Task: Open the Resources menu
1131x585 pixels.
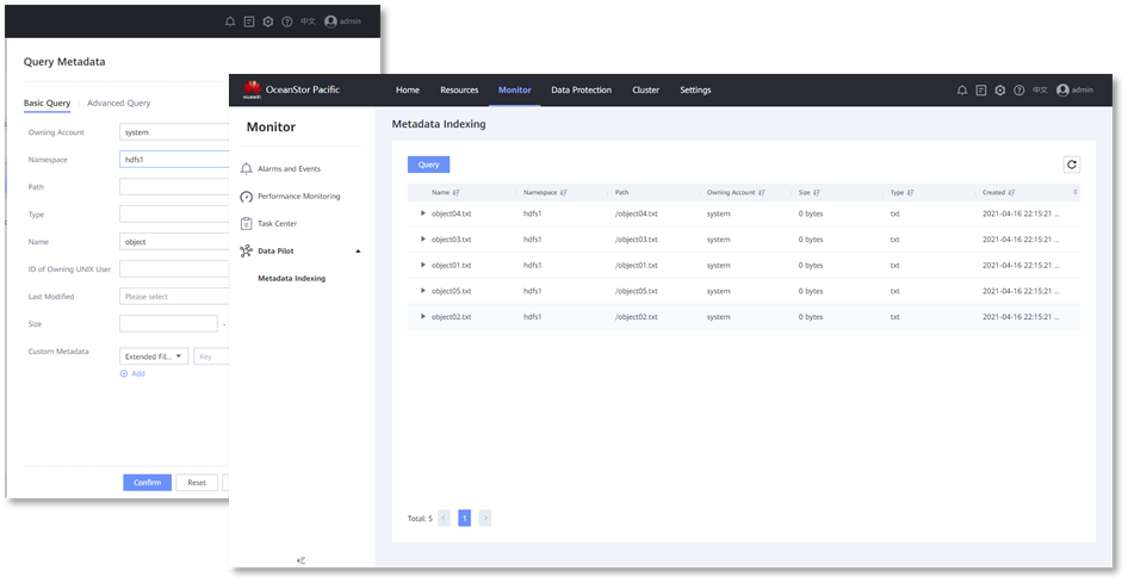Action: (459, 90)
